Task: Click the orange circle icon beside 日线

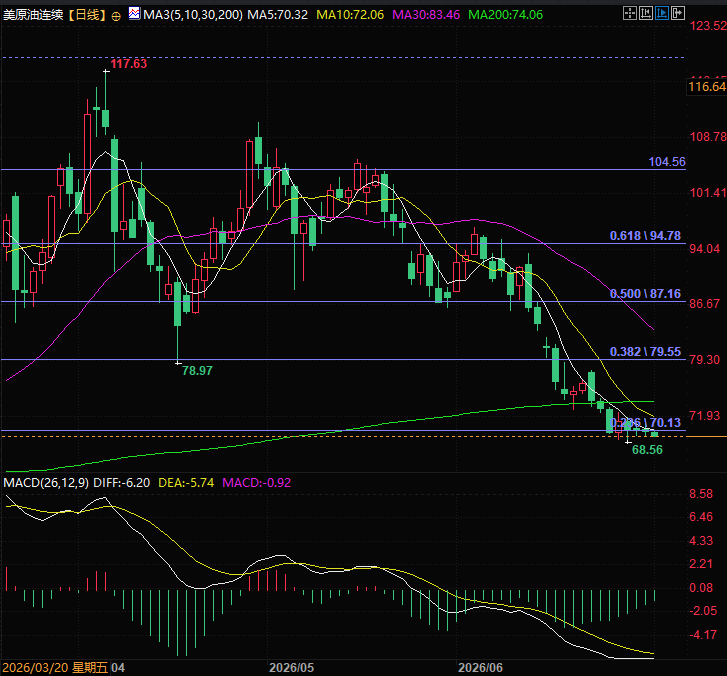Action: (116, 16)
